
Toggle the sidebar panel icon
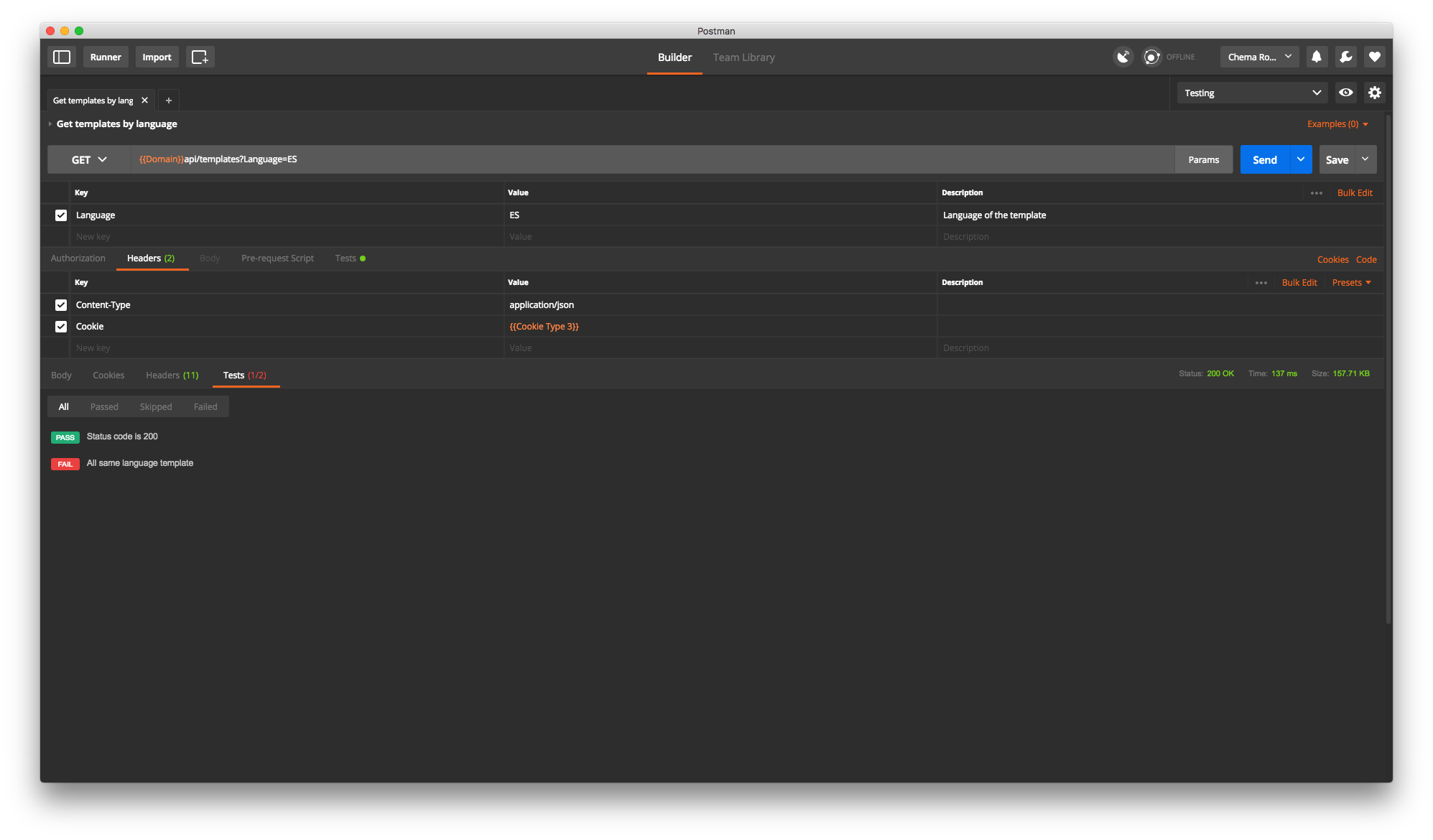pos(62,57)
